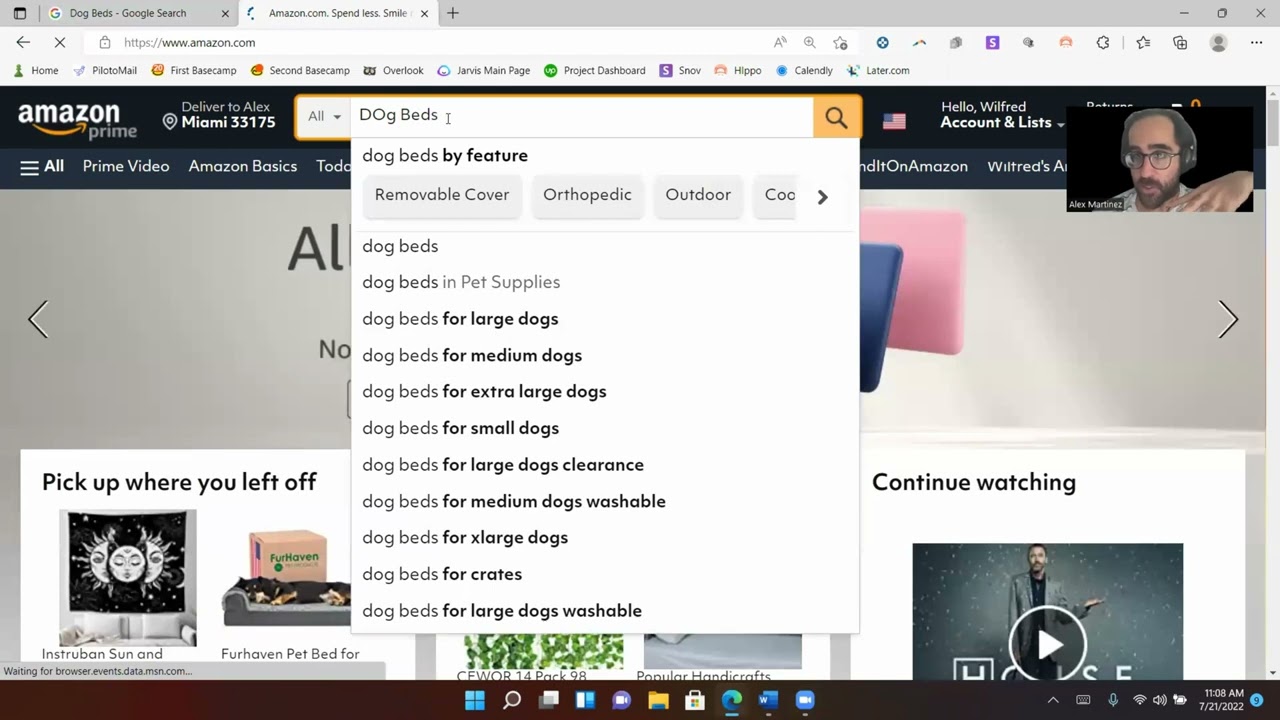Add this page to favorites
The width and height of the screenshot is (1280, 720).
click(840, 43)
